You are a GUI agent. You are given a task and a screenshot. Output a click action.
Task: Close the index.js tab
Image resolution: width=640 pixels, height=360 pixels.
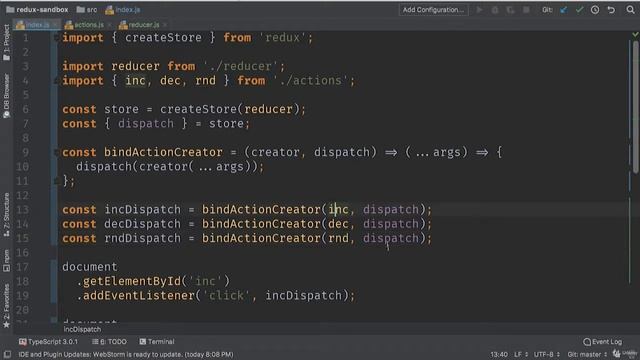click(x=55, y=25)
